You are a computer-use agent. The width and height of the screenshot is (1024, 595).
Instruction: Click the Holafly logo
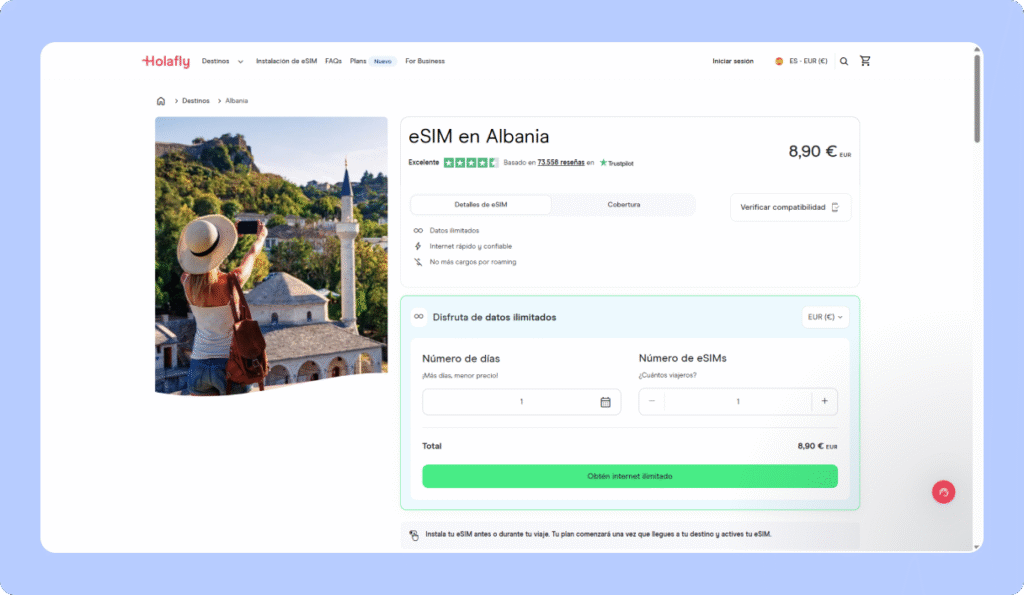166,61
